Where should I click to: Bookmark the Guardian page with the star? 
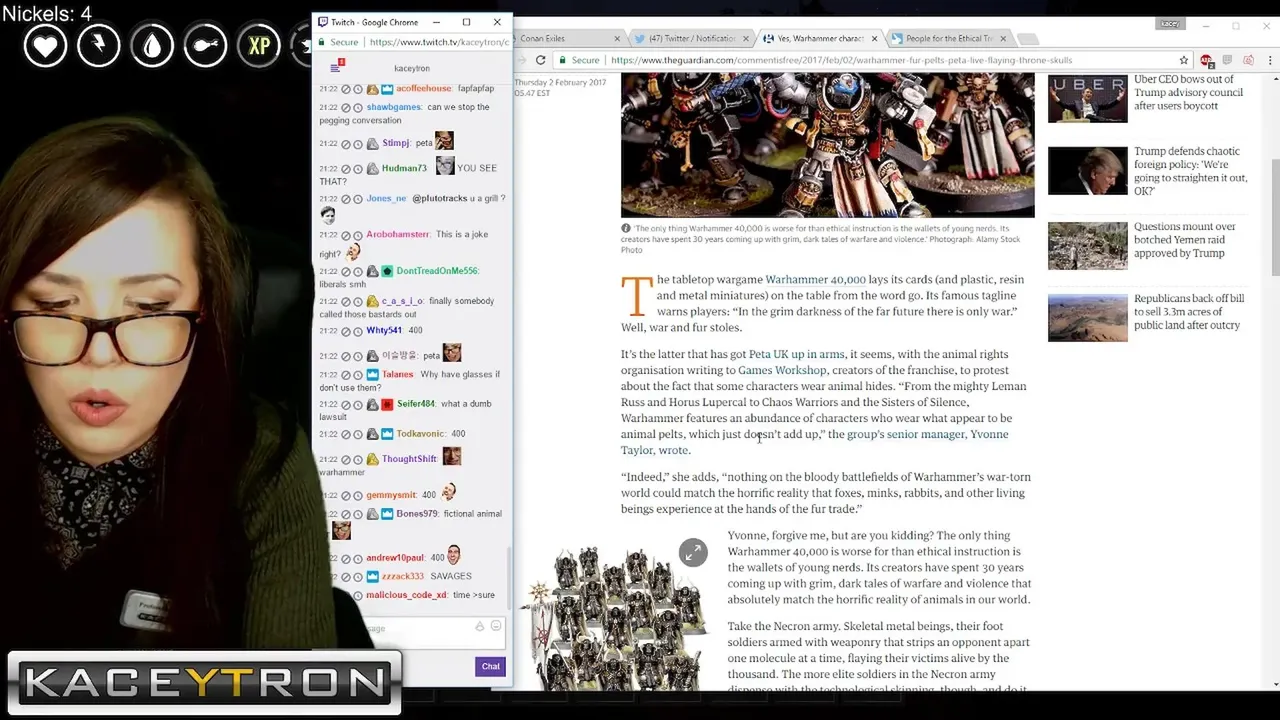click(x=1184, y=60)
